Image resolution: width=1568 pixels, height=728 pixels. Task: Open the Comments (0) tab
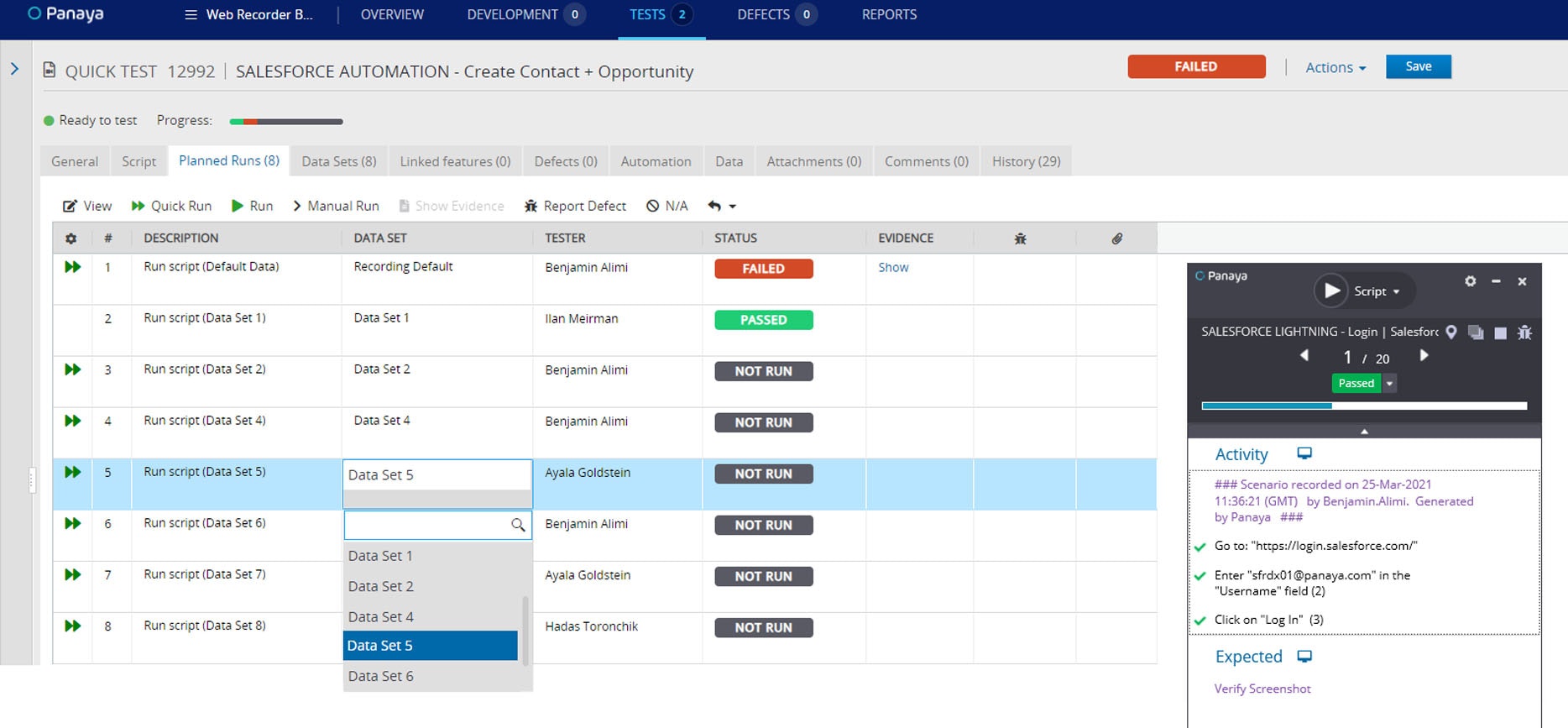coord(927,161)
